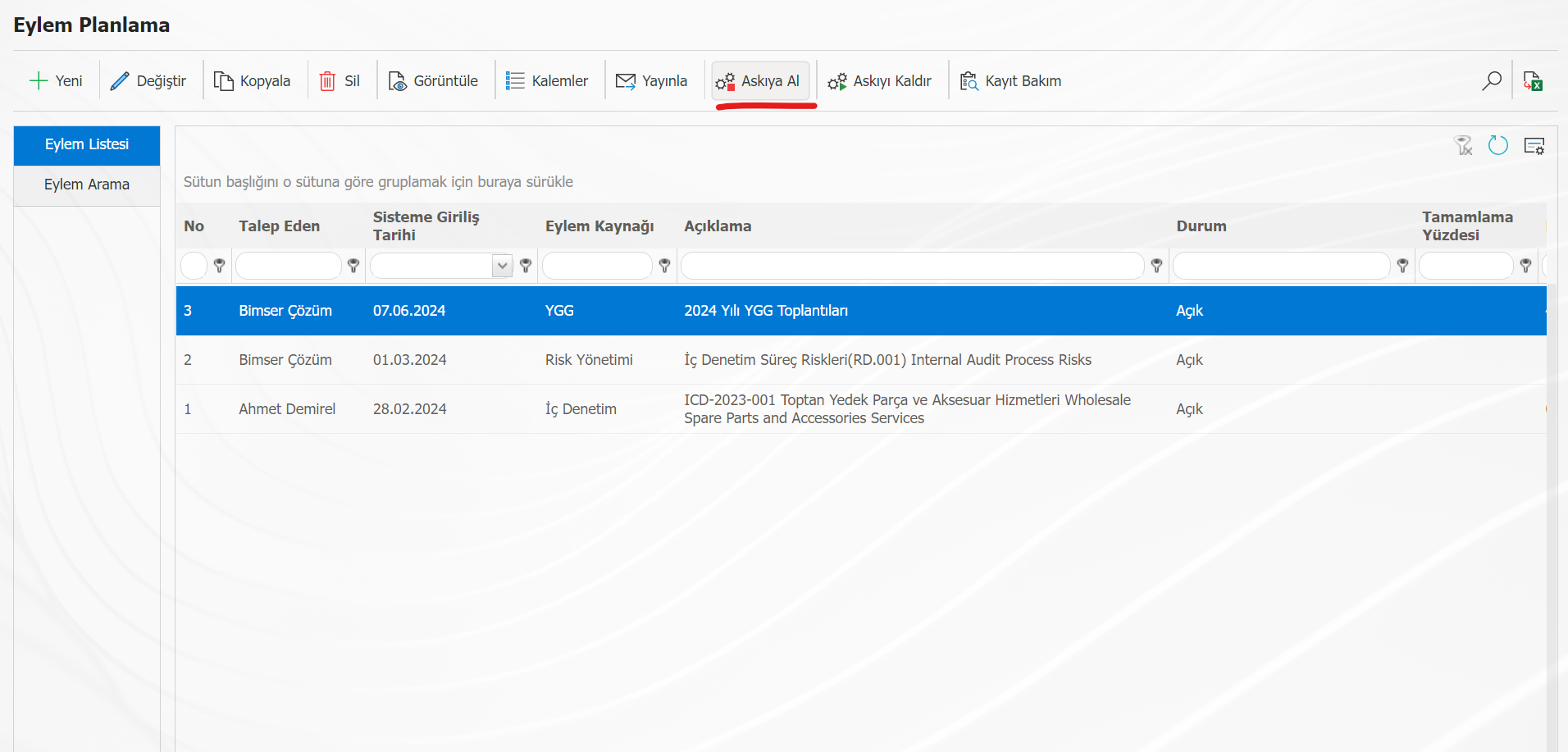Click the "28.02.2024" date cell
The height and width of the screenshot is (752, 1568).
(x=409, y=409)
